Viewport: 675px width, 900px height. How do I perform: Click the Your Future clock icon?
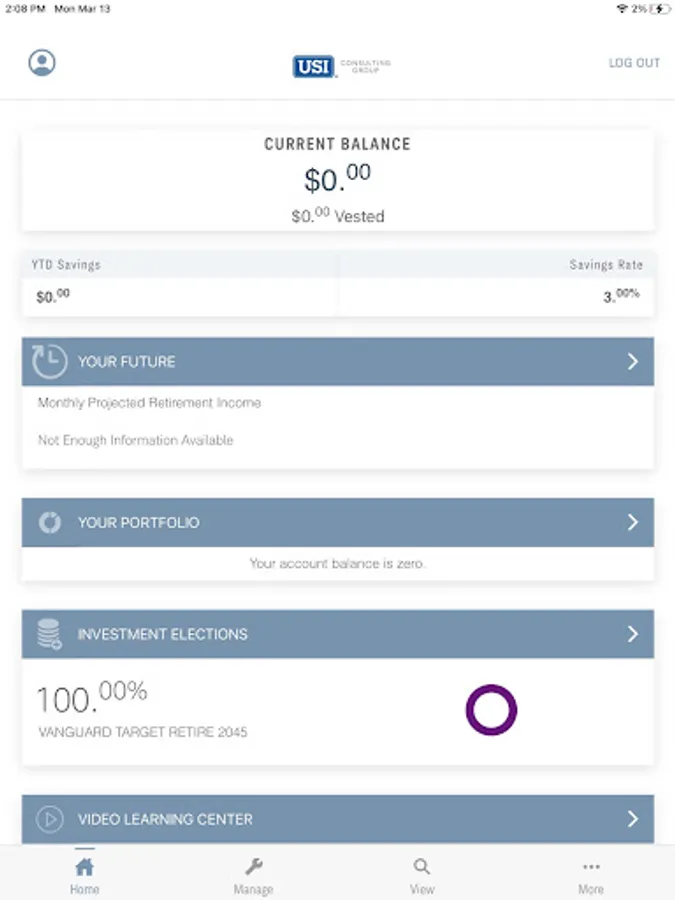(49, 362)
